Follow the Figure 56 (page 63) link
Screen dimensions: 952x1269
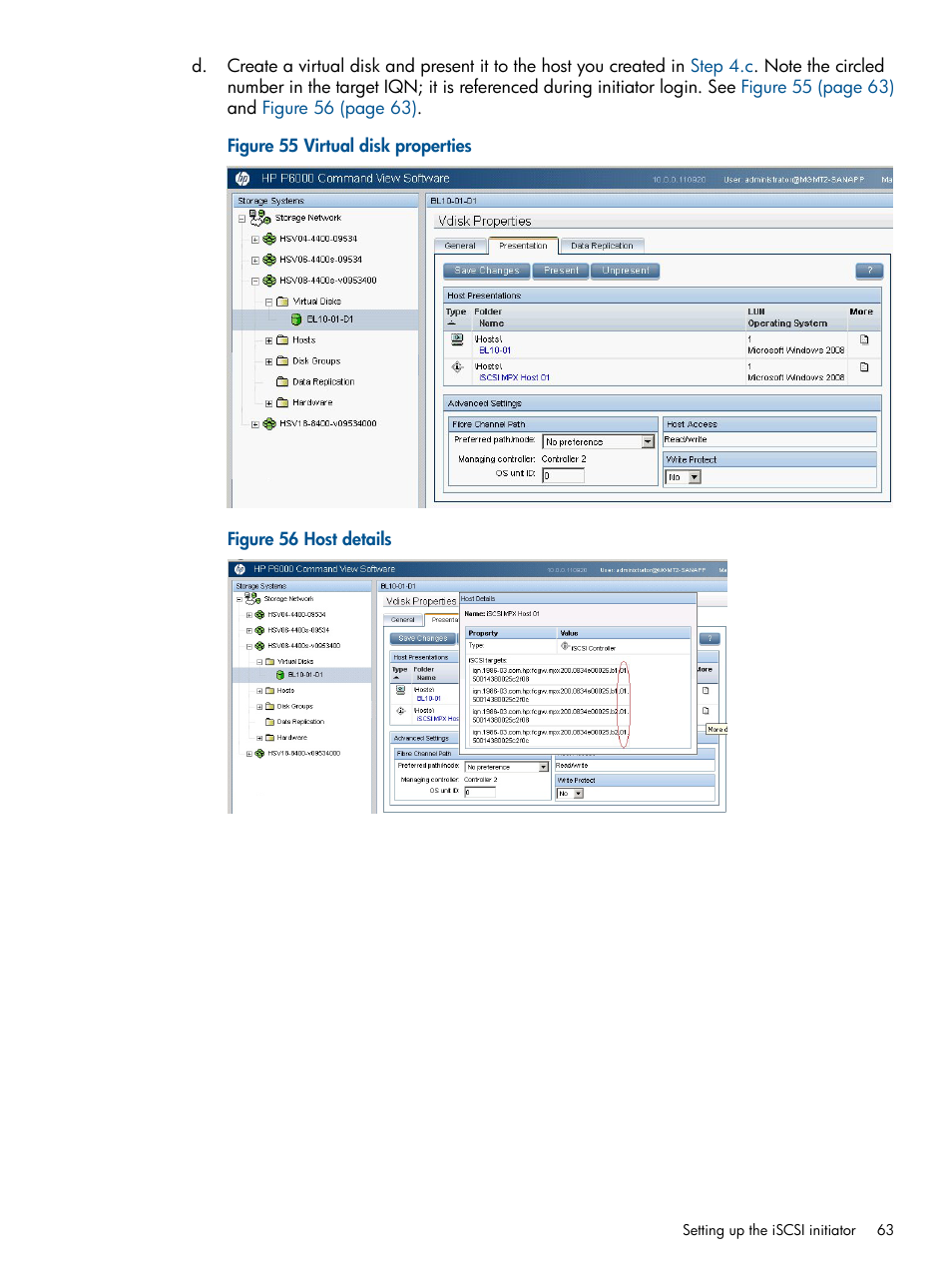tap(339, 108)
